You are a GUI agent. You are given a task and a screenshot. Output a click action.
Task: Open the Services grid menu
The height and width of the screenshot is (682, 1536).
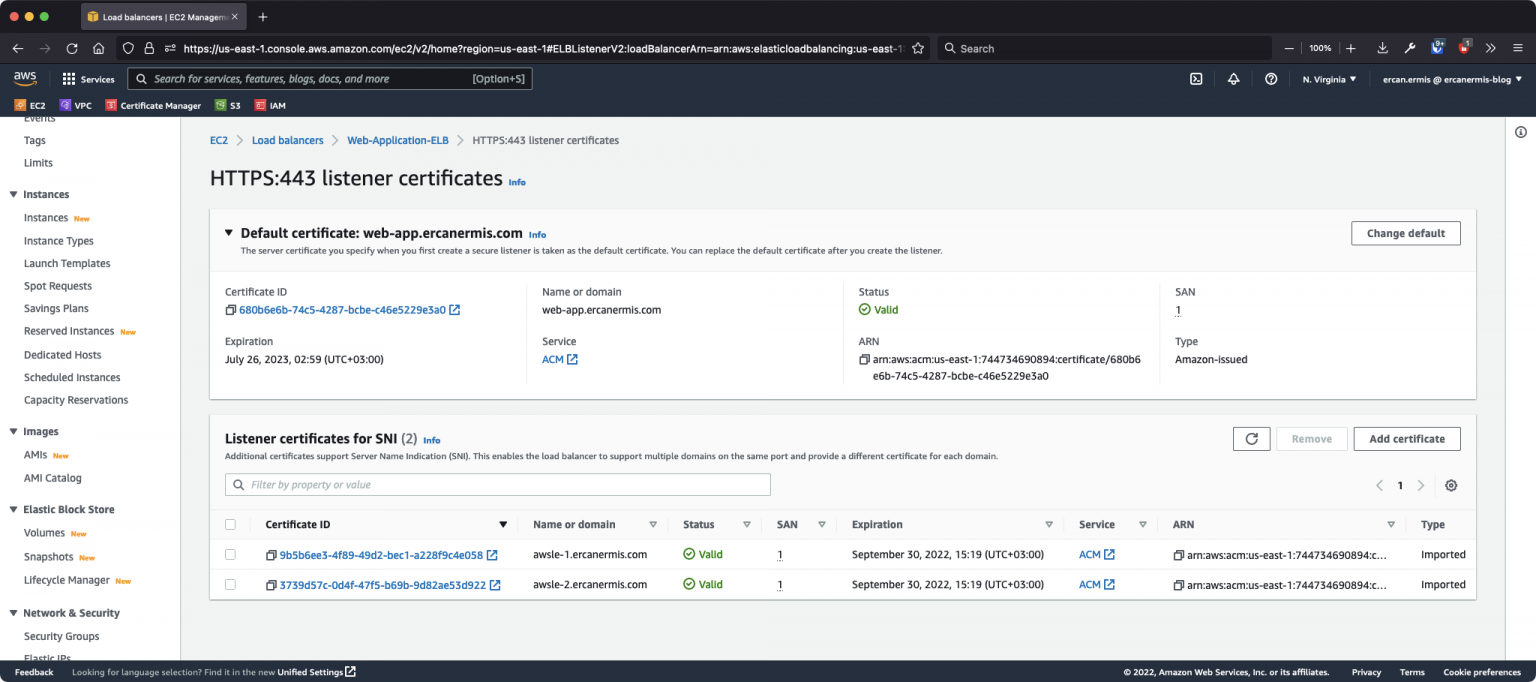click(x=69, y=79)
